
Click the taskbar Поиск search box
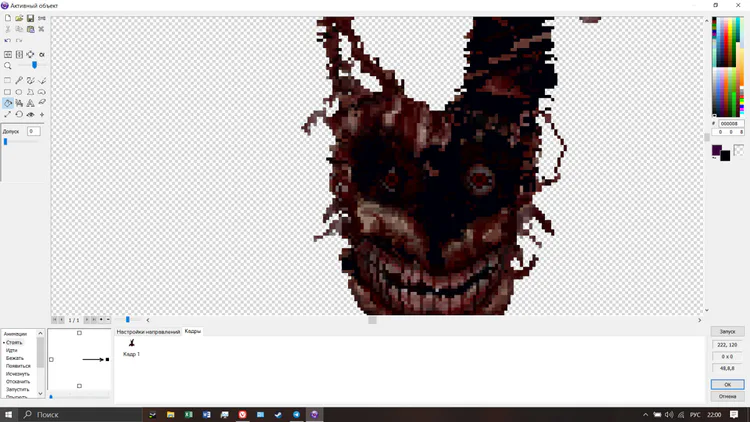click(x=81, y=414)
